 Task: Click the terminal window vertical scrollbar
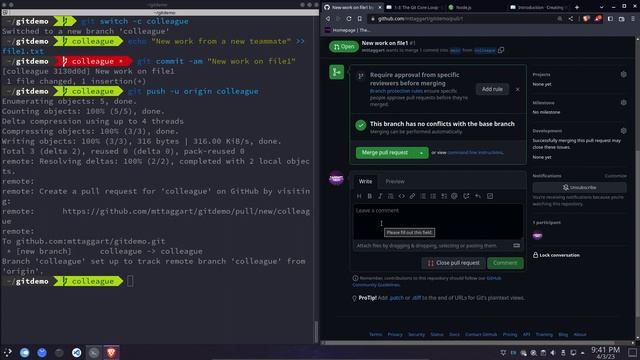316,332
